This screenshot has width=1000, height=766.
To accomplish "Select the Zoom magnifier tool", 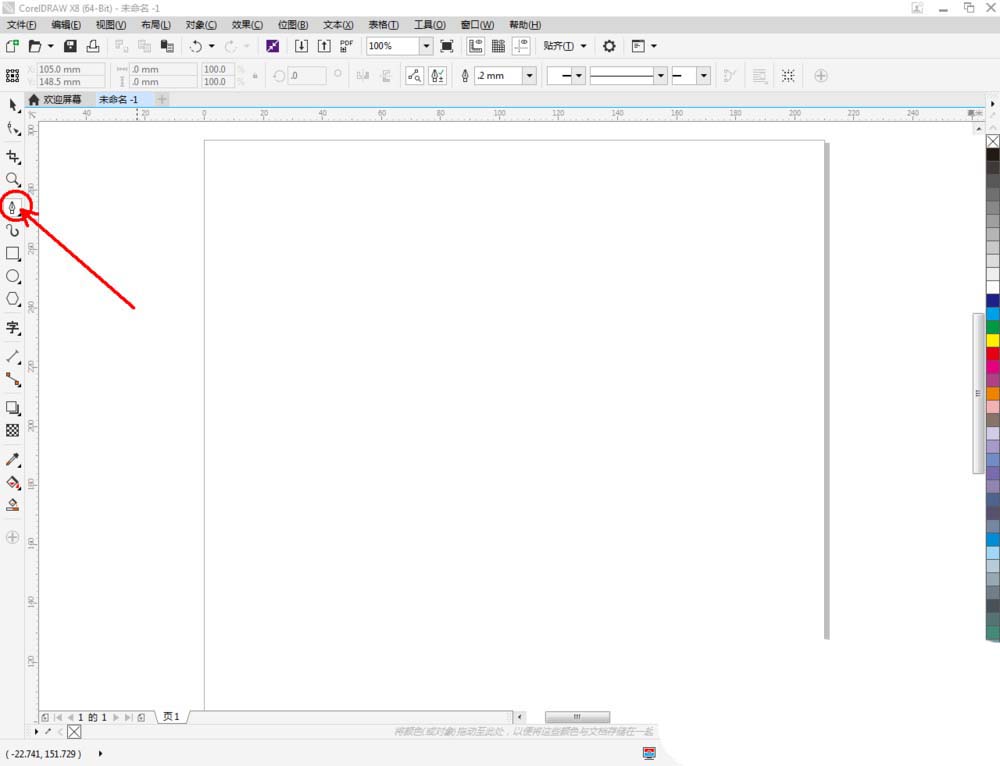I will (x=13, y=179).
